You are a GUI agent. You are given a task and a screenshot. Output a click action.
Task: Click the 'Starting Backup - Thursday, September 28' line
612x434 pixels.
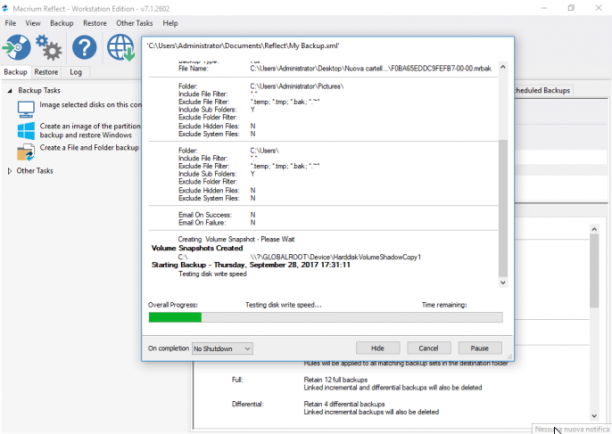point(251,265)
